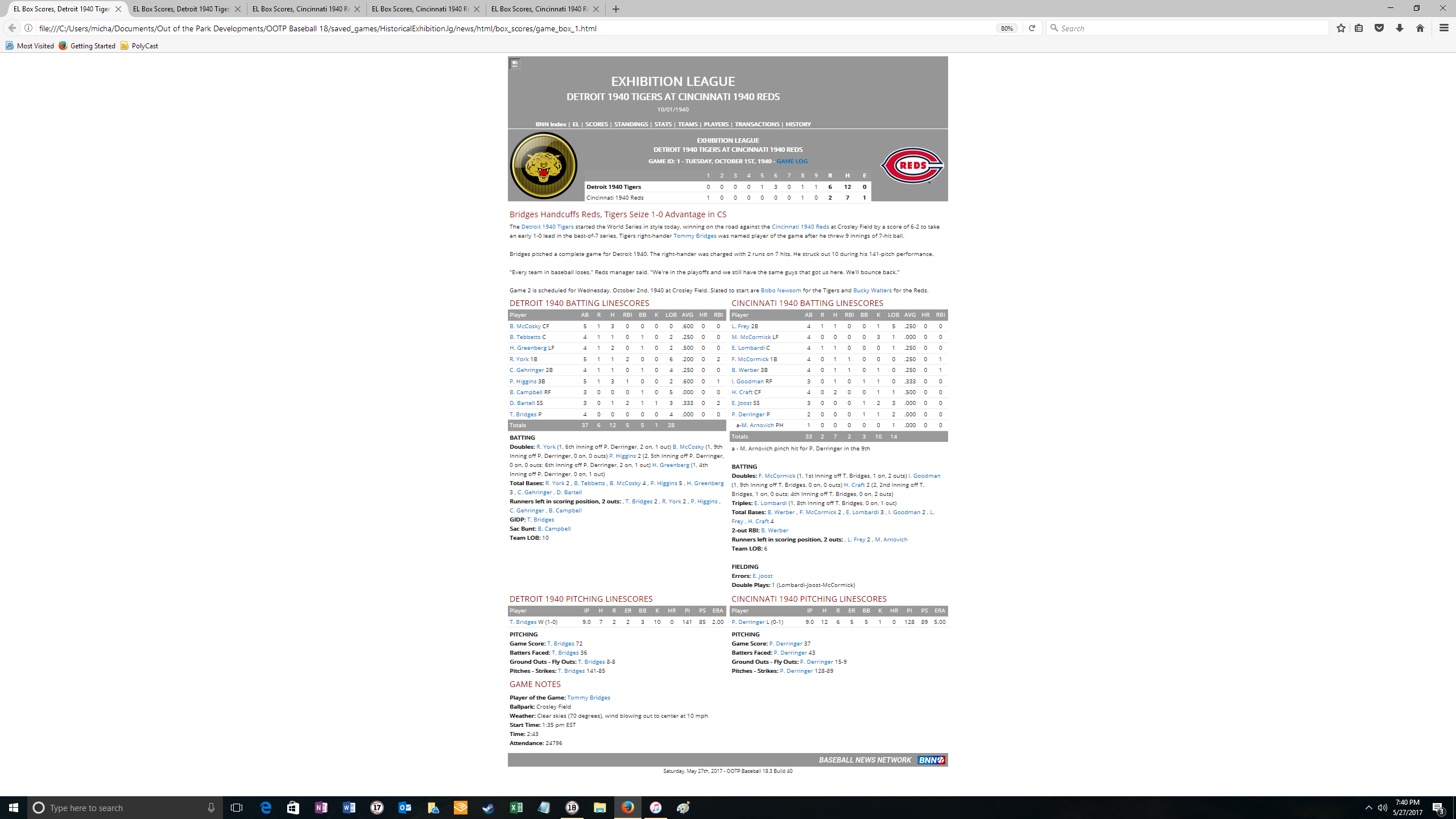This screenshot has height=819, width=1456.
Task: Open Bobo Newsom player link
Action: [x=780, y=290]
